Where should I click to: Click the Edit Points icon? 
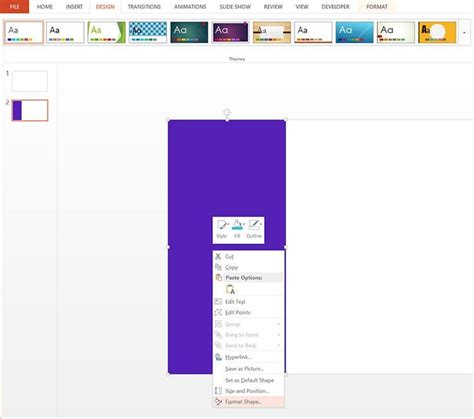[x=218, y=312]
